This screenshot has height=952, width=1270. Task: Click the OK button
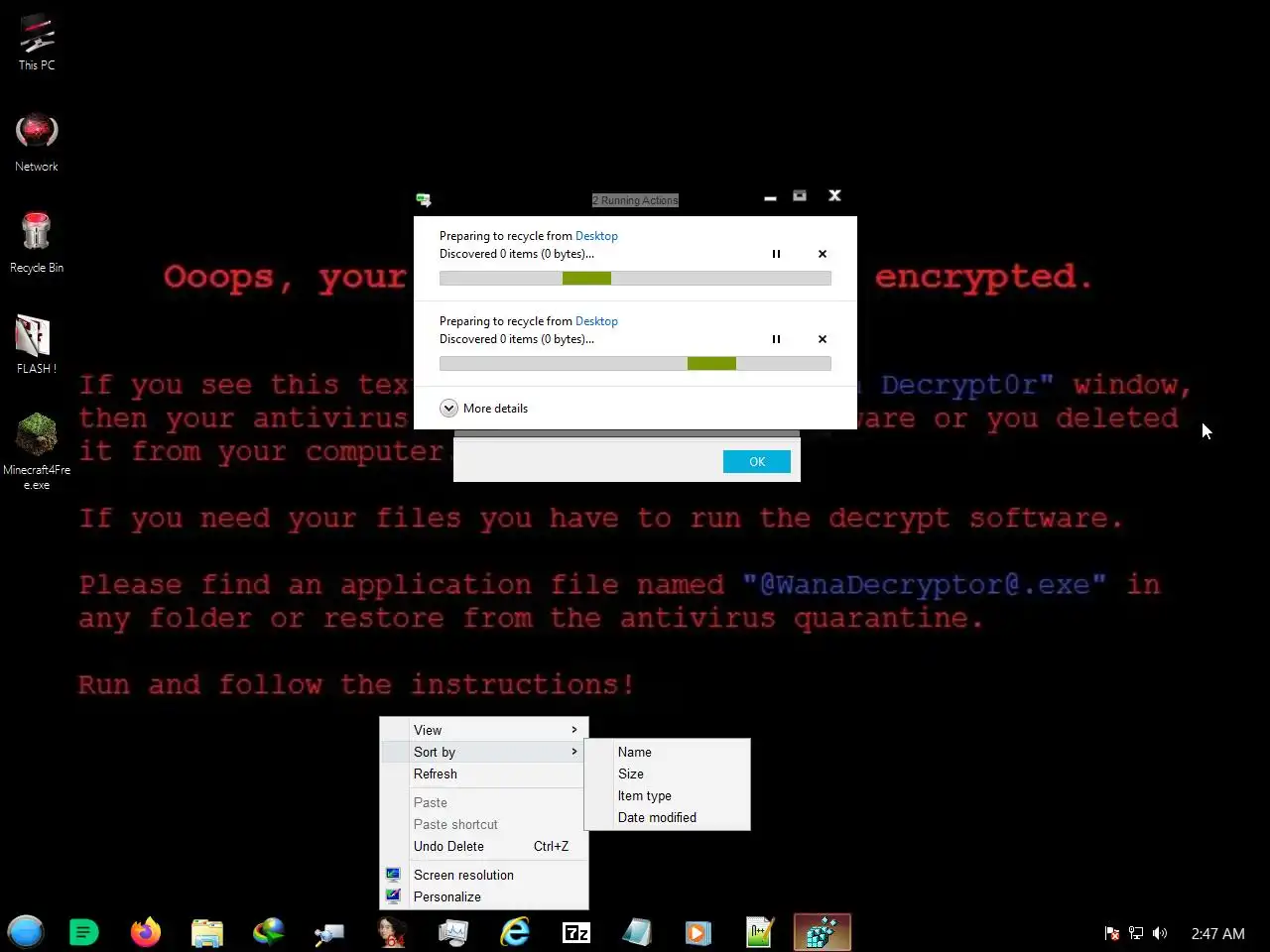(757, 462)
